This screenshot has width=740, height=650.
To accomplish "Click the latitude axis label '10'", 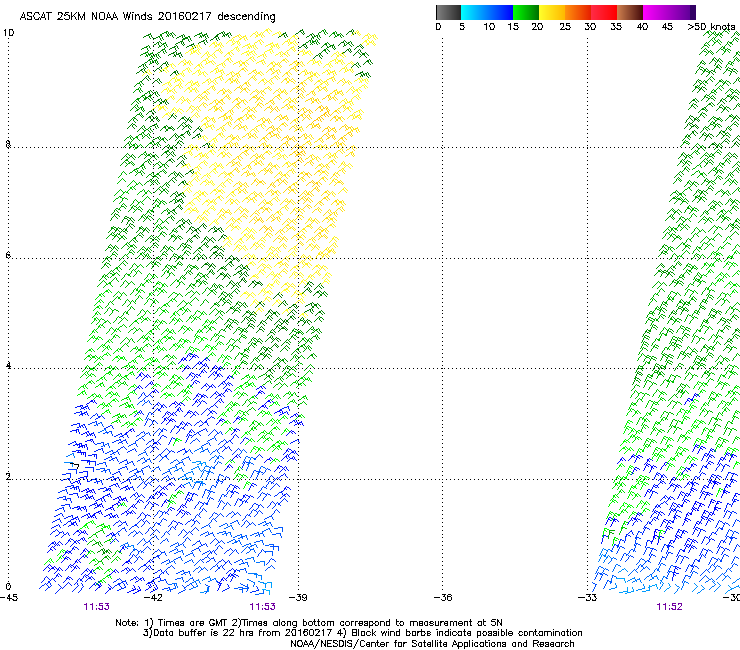I will coord(8,33).
